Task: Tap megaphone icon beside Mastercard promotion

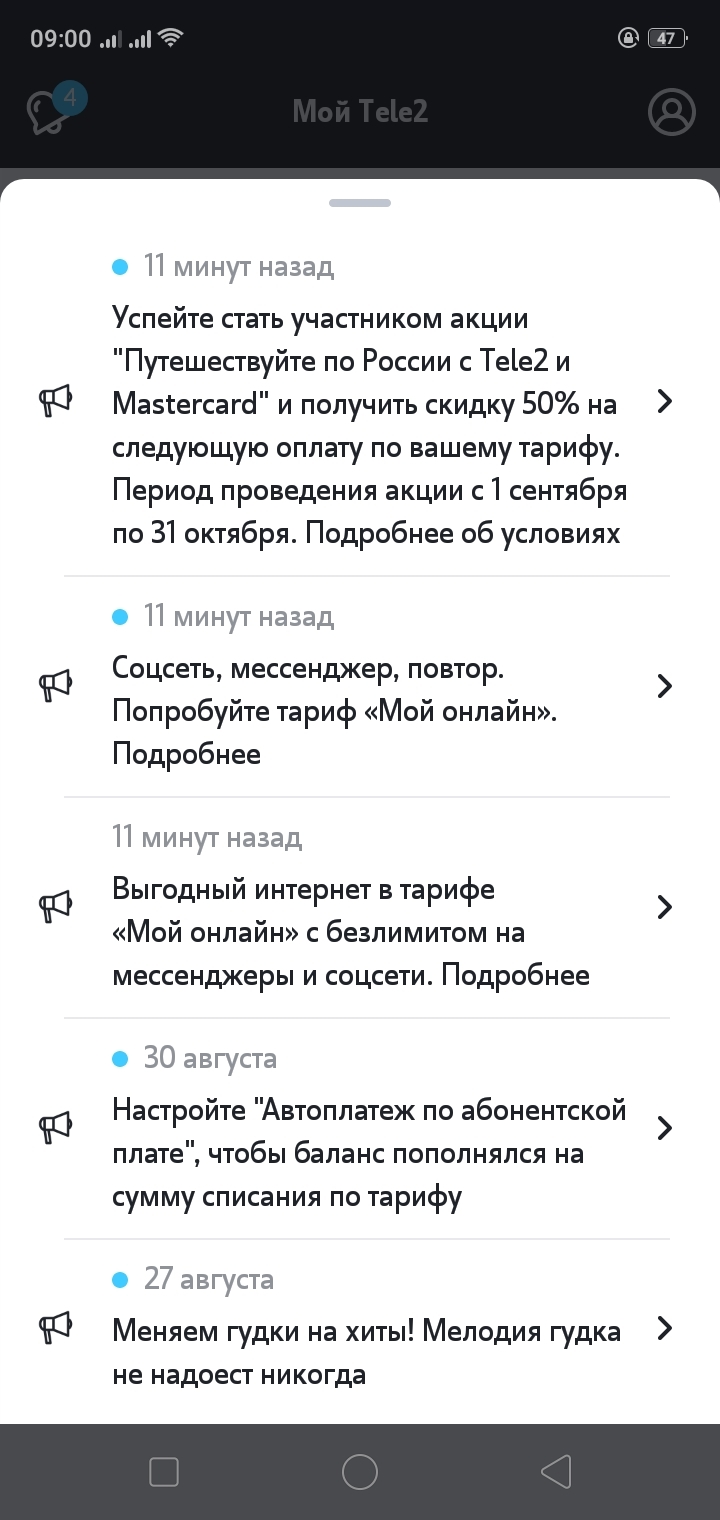Action: pyautogui.click(x=55, y=402)
